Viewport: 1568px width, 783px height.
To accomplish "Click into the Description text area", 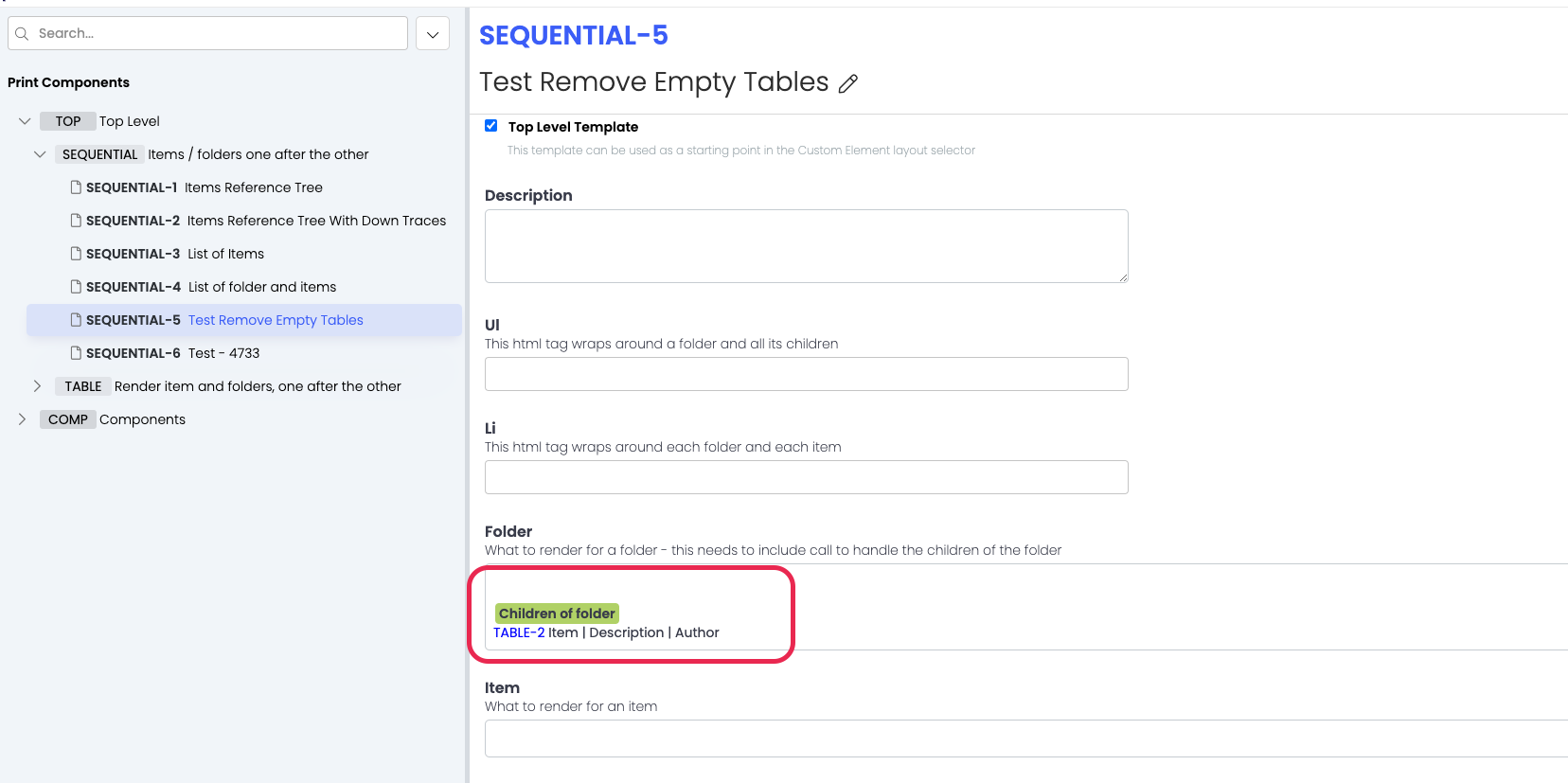I will (x=807, y=246).
